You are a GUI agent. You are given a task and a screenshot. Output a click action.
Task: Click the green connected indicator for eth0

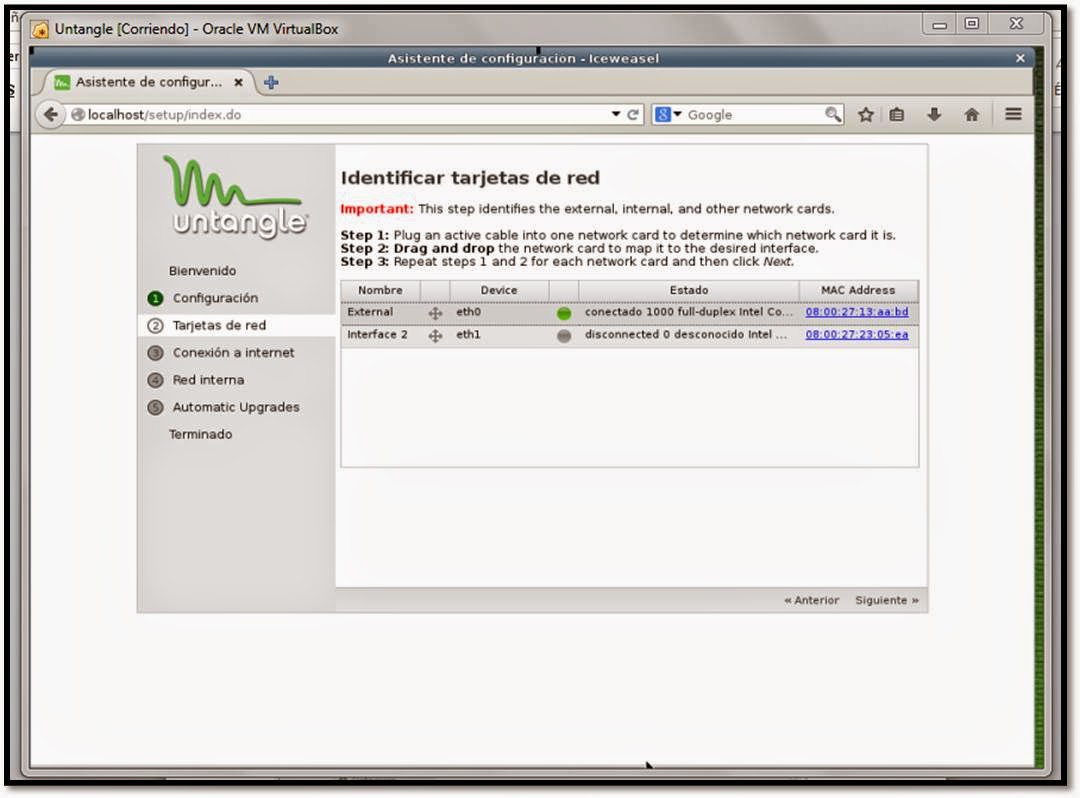tap(564, 312)
